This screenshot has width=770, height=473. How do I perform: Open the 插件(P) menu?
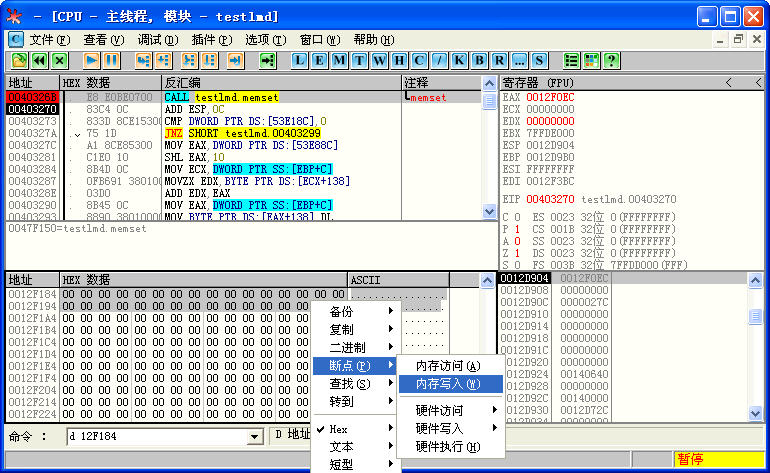point(212,40)
